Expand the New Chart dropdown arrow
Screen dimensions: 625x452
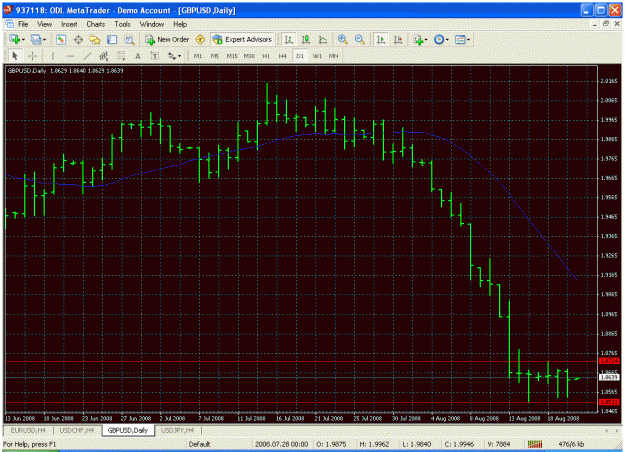23,39
